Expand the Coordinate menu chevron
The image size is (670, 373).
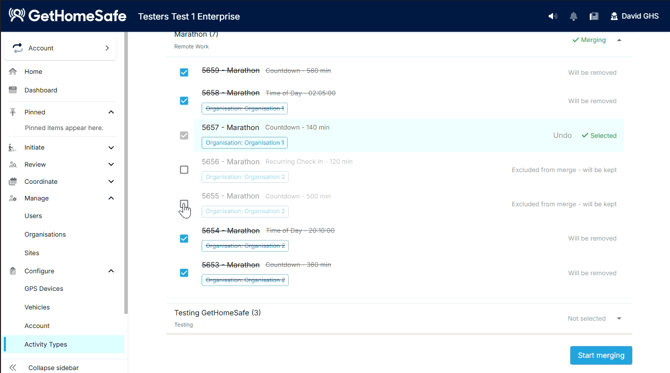(x=111, y=182)
